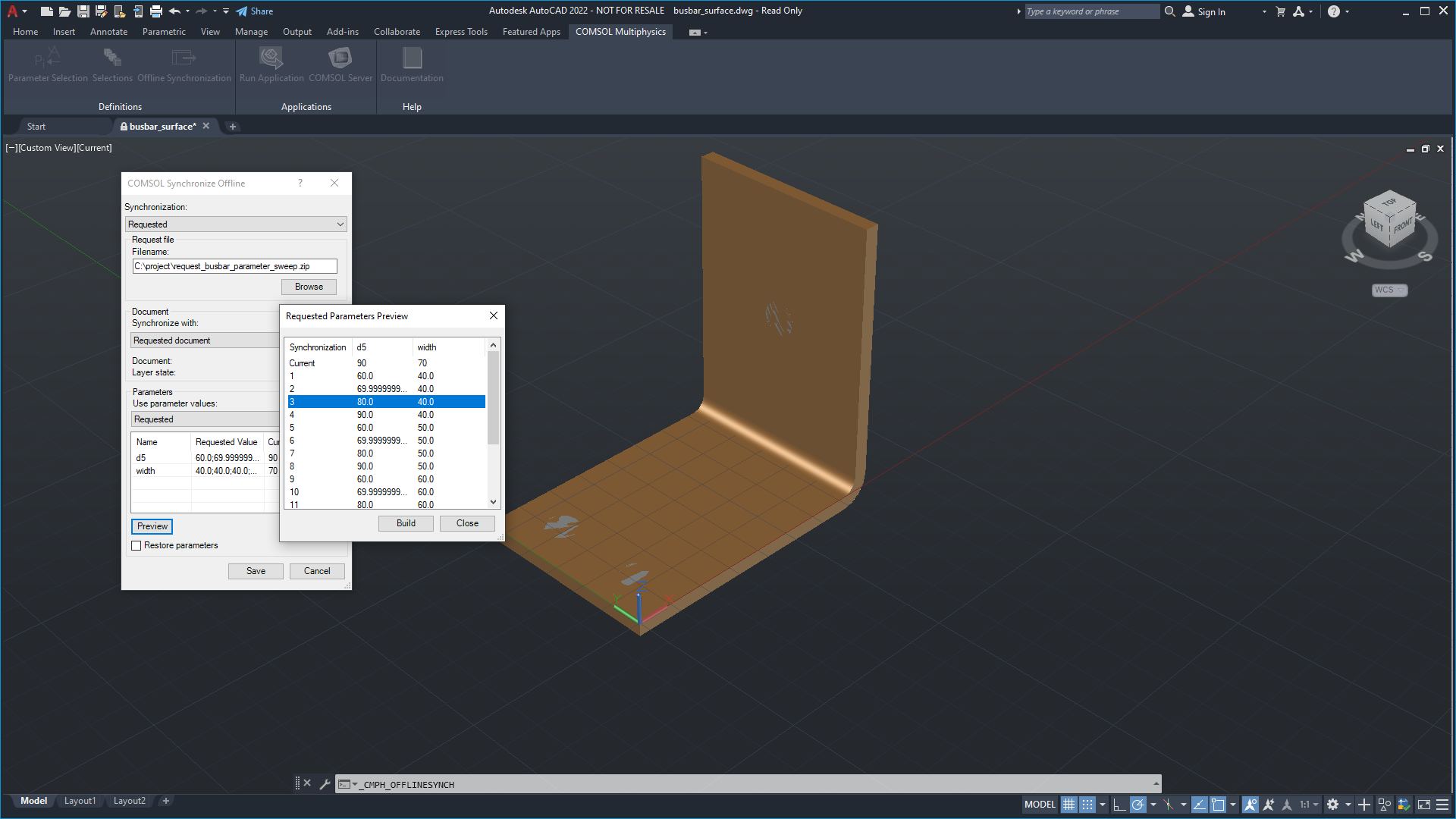Viewport: 1456px width, 819px height.
Task: Click the Browse button for request file
Action: pos(308,287)
